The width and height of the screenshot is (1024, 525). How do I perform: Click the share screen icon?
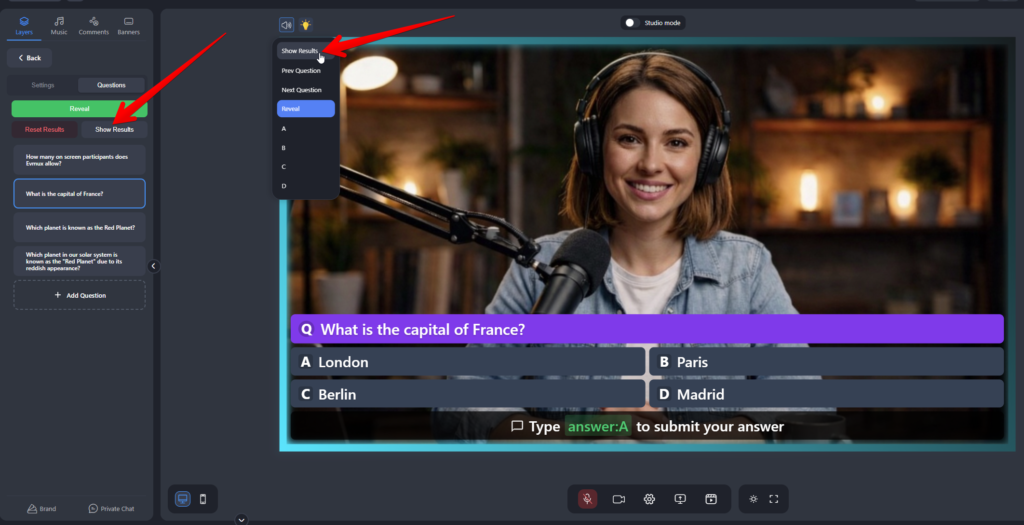coord(680,499)
